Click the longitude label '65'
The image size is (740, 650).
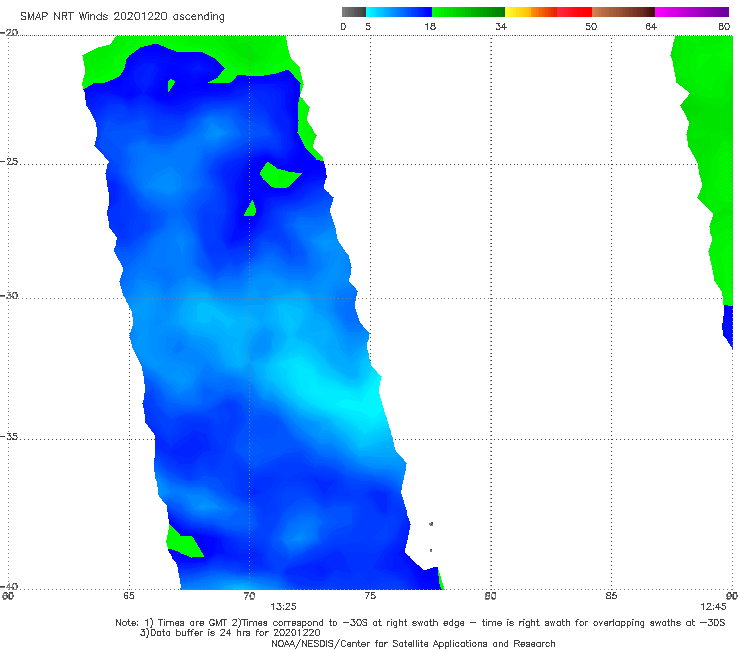129,596
